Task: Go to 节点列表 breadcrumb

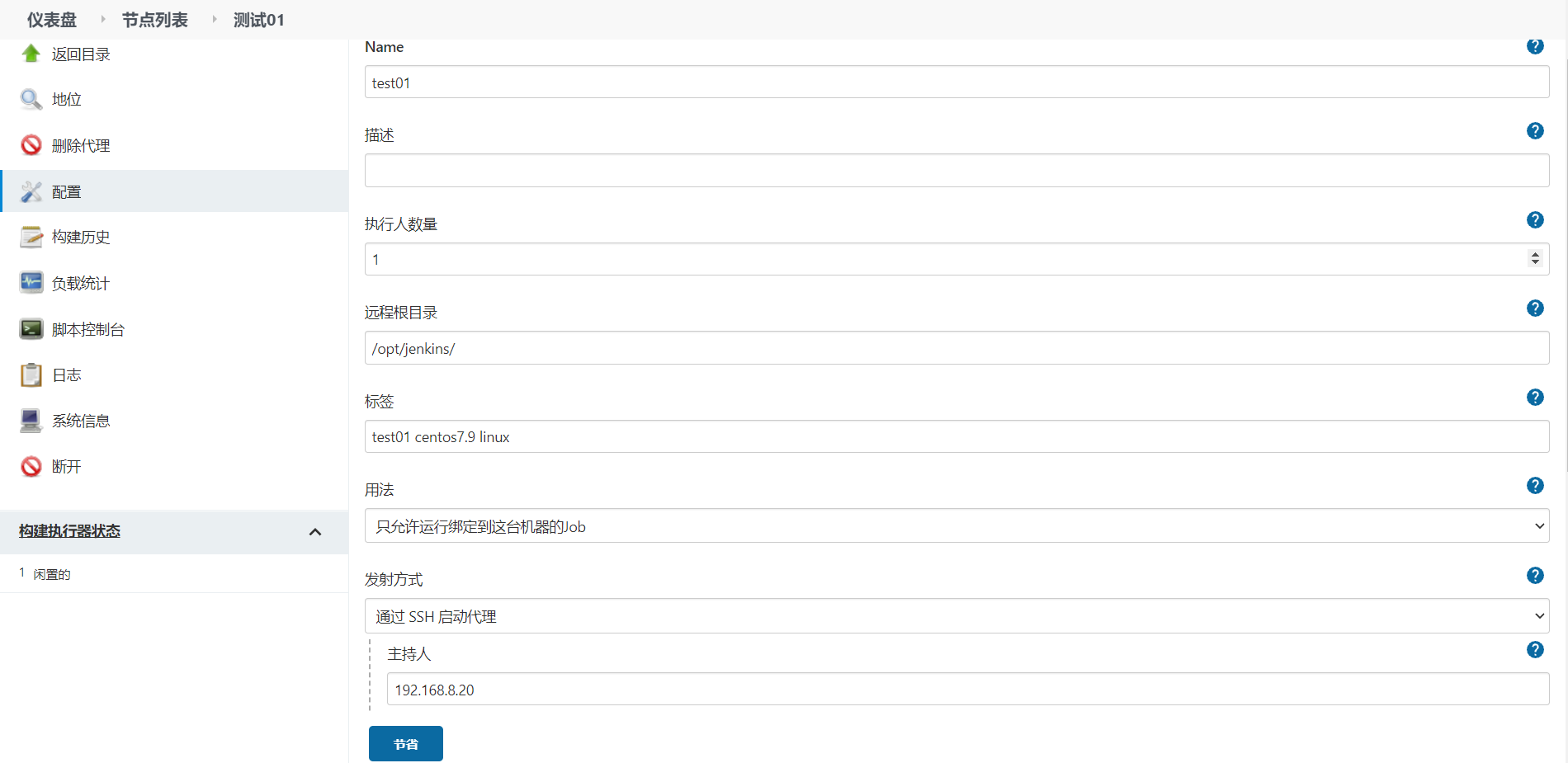Action: coord(155,20)
